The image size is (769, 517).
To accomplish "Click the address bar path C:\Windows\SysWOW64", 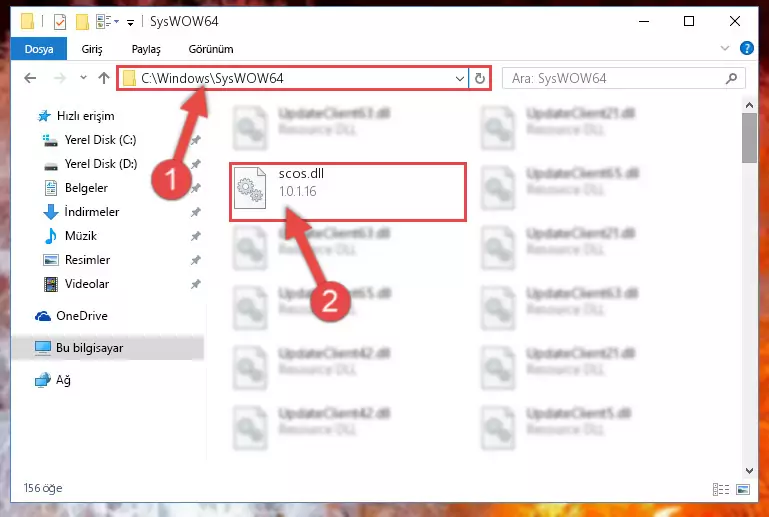I will tap(212, 78).
